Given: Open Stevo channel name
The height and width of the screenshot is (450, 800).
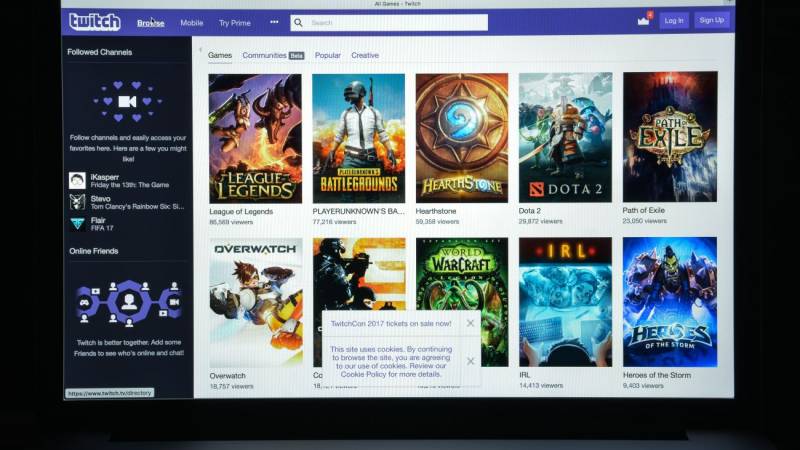Looking at the screenshot, I should 101,198.
